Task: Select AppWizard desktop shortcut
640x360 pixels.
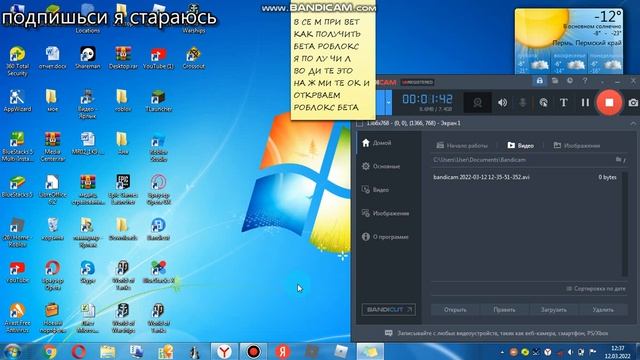Action: tap(17, 101)
